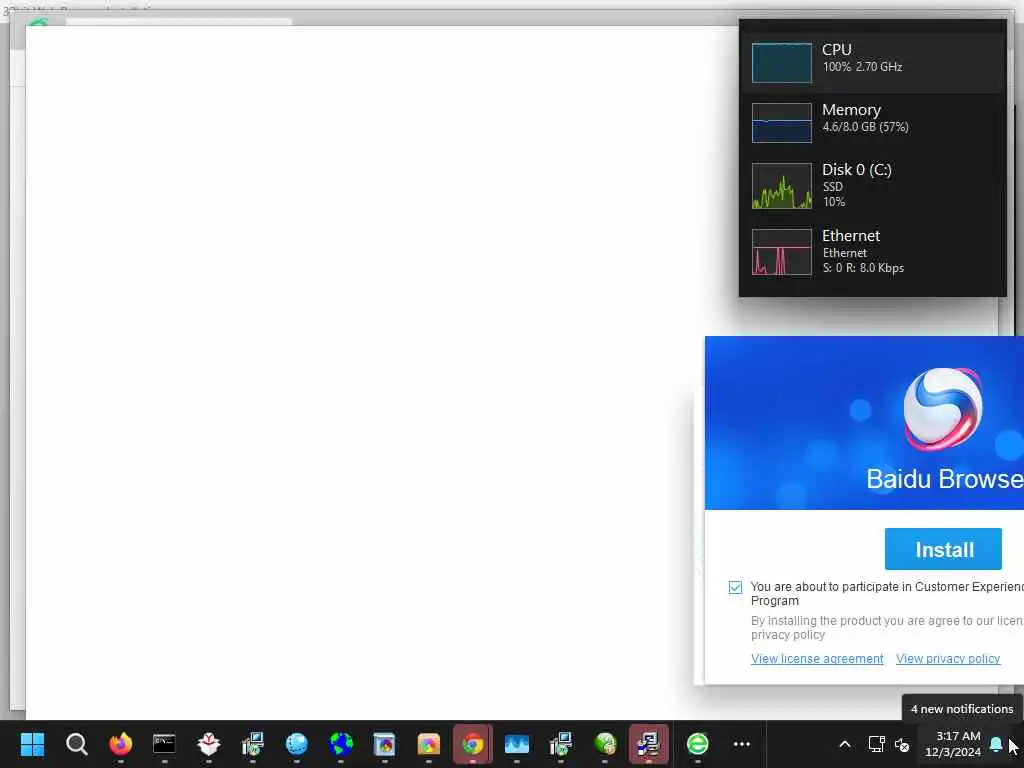Click Install in the Baidu Browser installer
1024x768 pixels.
pyautogui.click(x=942, y=549)
